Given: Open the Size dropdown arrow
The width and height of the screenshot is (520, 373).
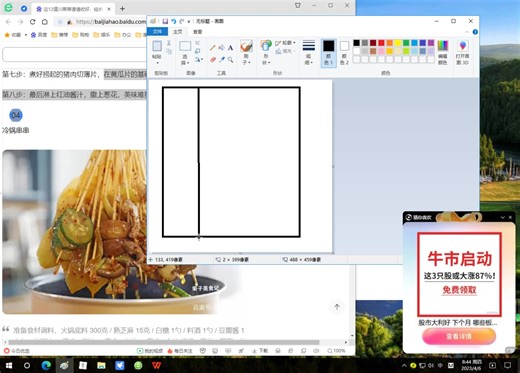Looking at the screenshot, I should 311,62.
